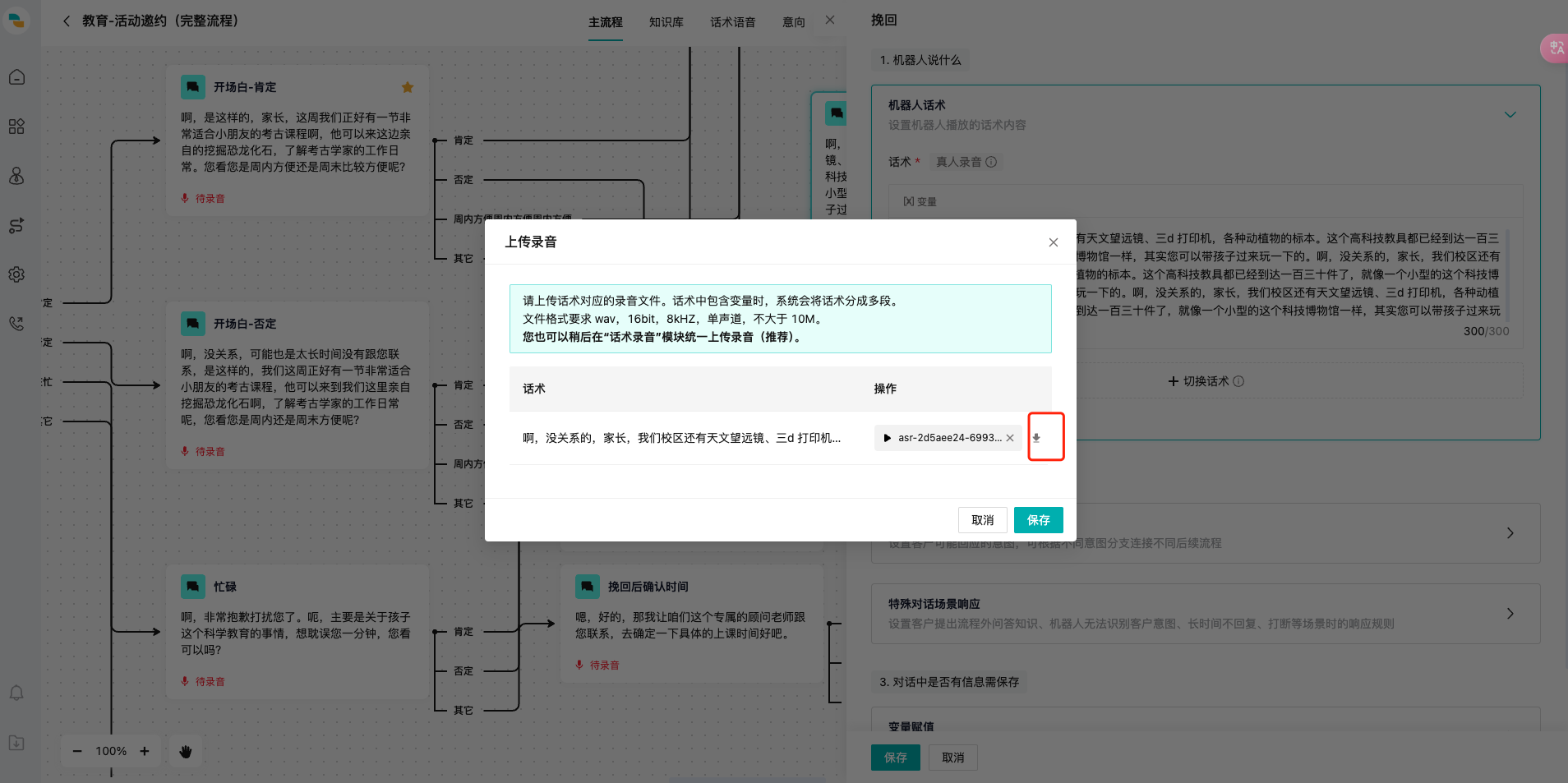
Task: Click the 话术 column header
Action: point(534,389)
